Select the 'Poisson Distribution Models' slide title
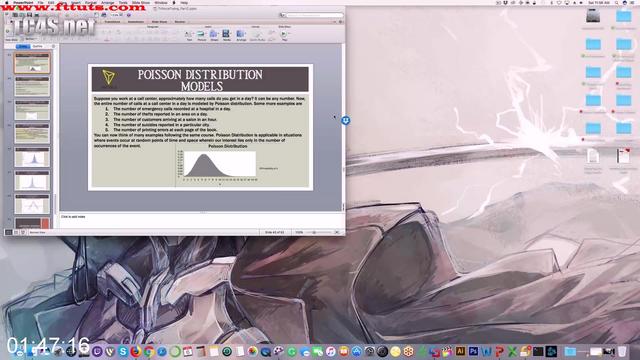The width and height of the screenshot is (640, 360). coord(200,80)
